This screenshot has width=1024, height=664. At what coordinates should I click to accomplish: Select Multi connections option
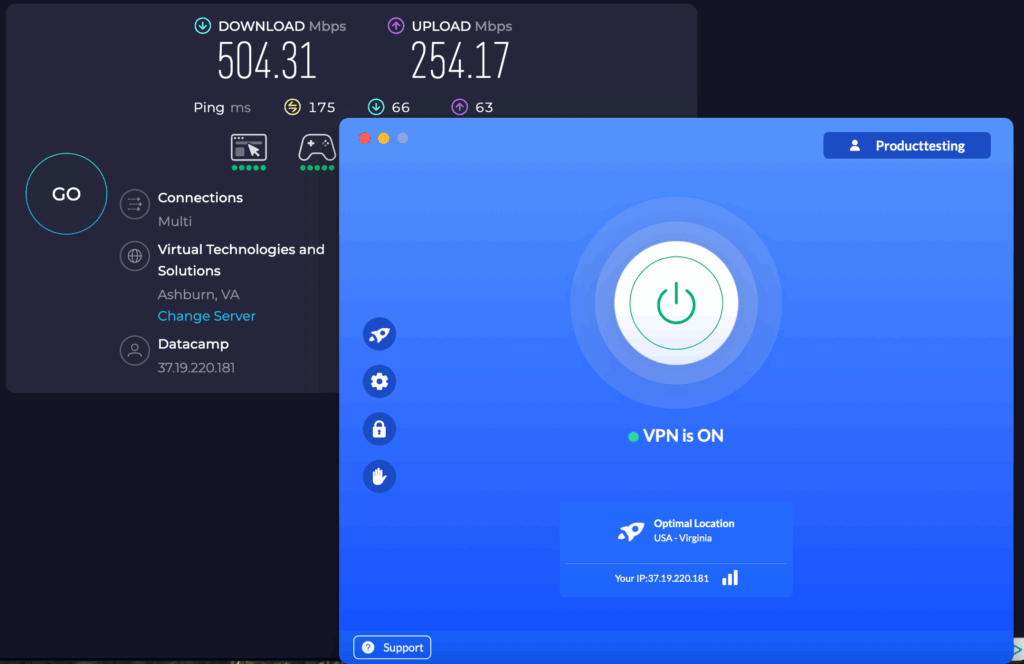175,221
